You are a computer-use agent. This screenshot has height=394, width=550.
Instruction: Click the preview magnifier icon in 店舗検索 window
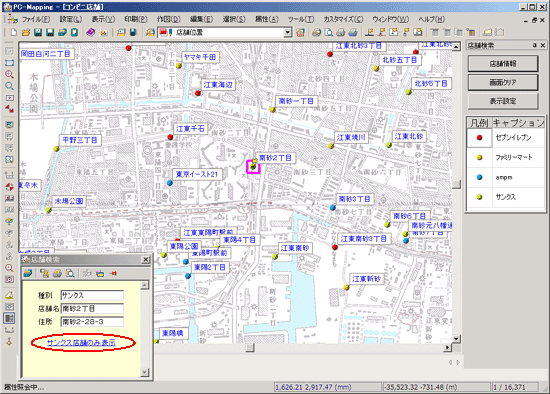coord(70,273)
